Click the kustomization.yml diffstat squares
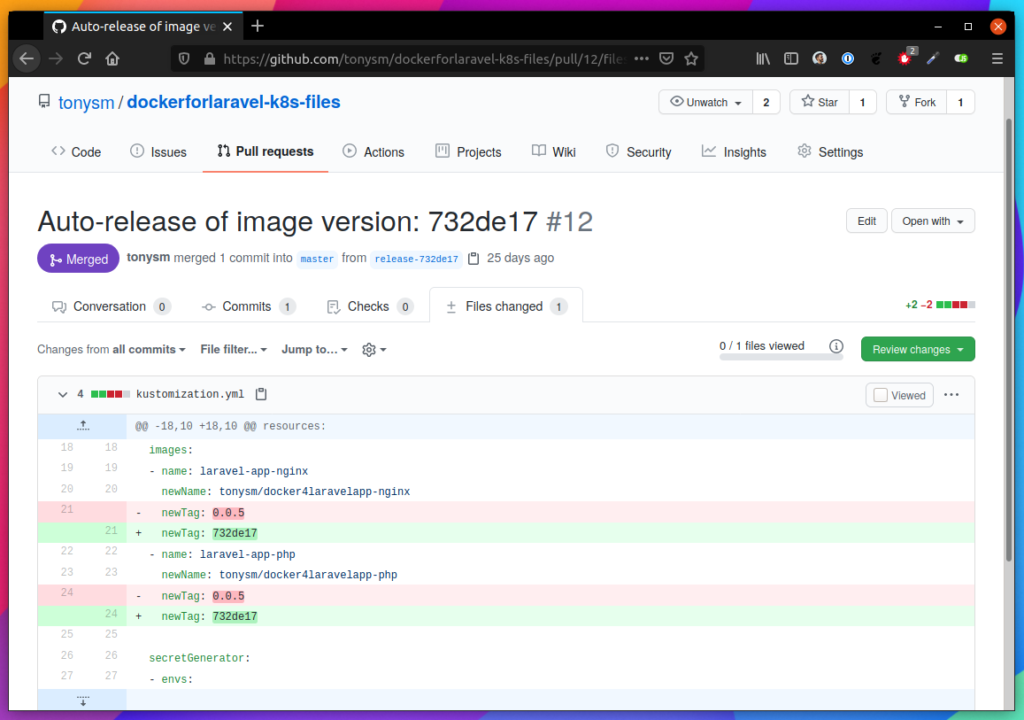 click(x=110, y=394)
